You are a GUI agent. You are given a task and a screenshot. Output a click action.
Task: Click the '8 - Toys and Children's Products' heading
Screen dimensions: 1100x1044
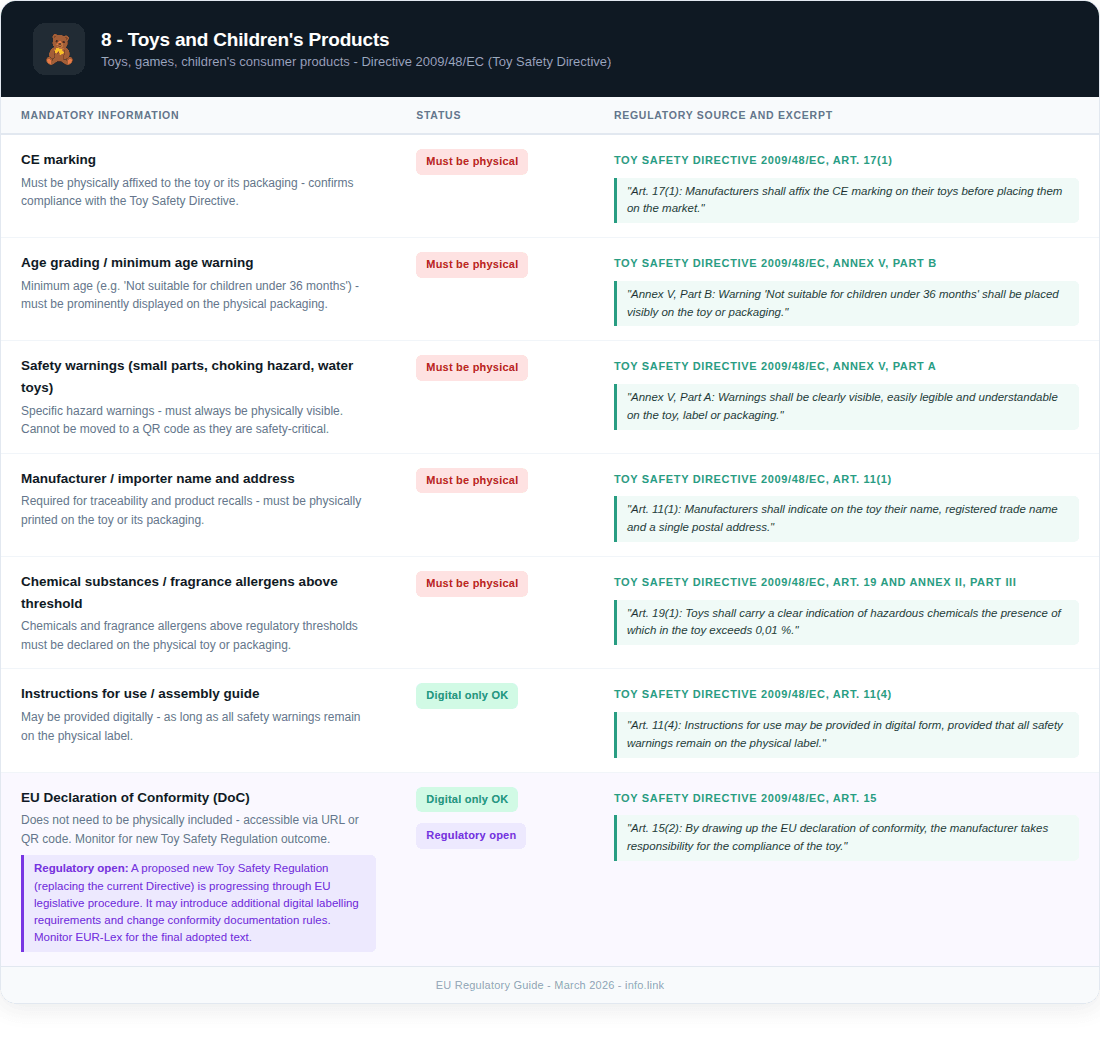point(245,40)
